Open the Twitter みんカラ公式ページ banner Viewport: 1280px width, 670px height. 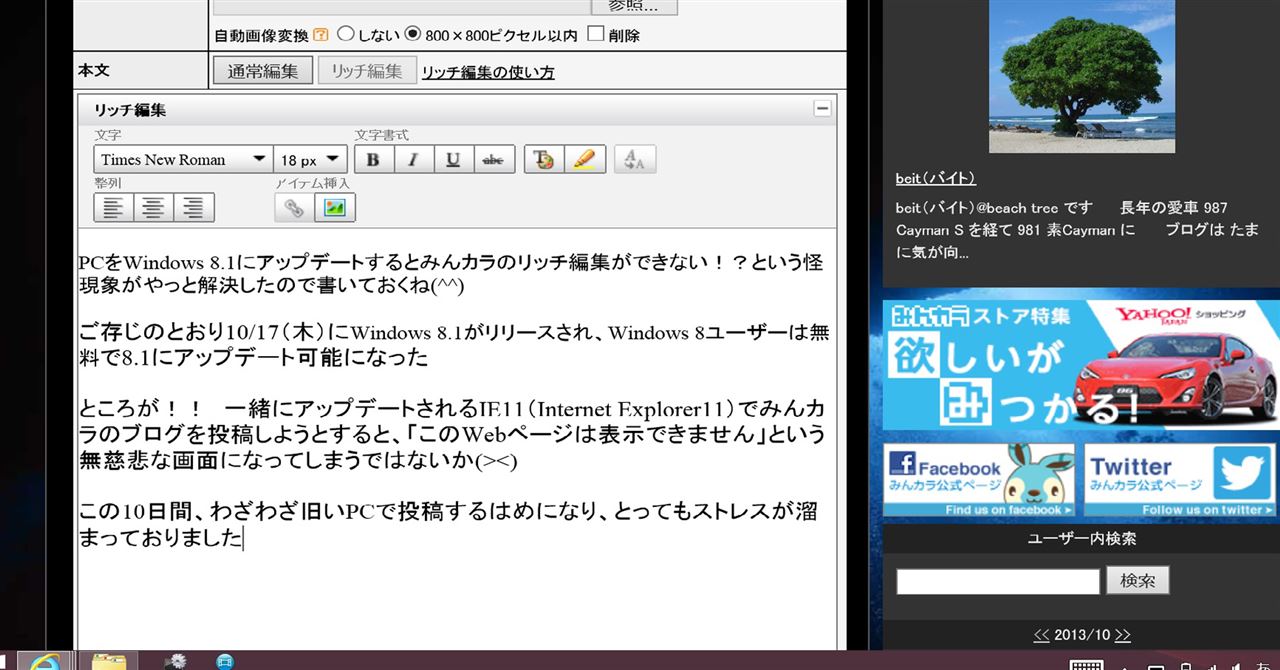click(x=1180, y=480)
